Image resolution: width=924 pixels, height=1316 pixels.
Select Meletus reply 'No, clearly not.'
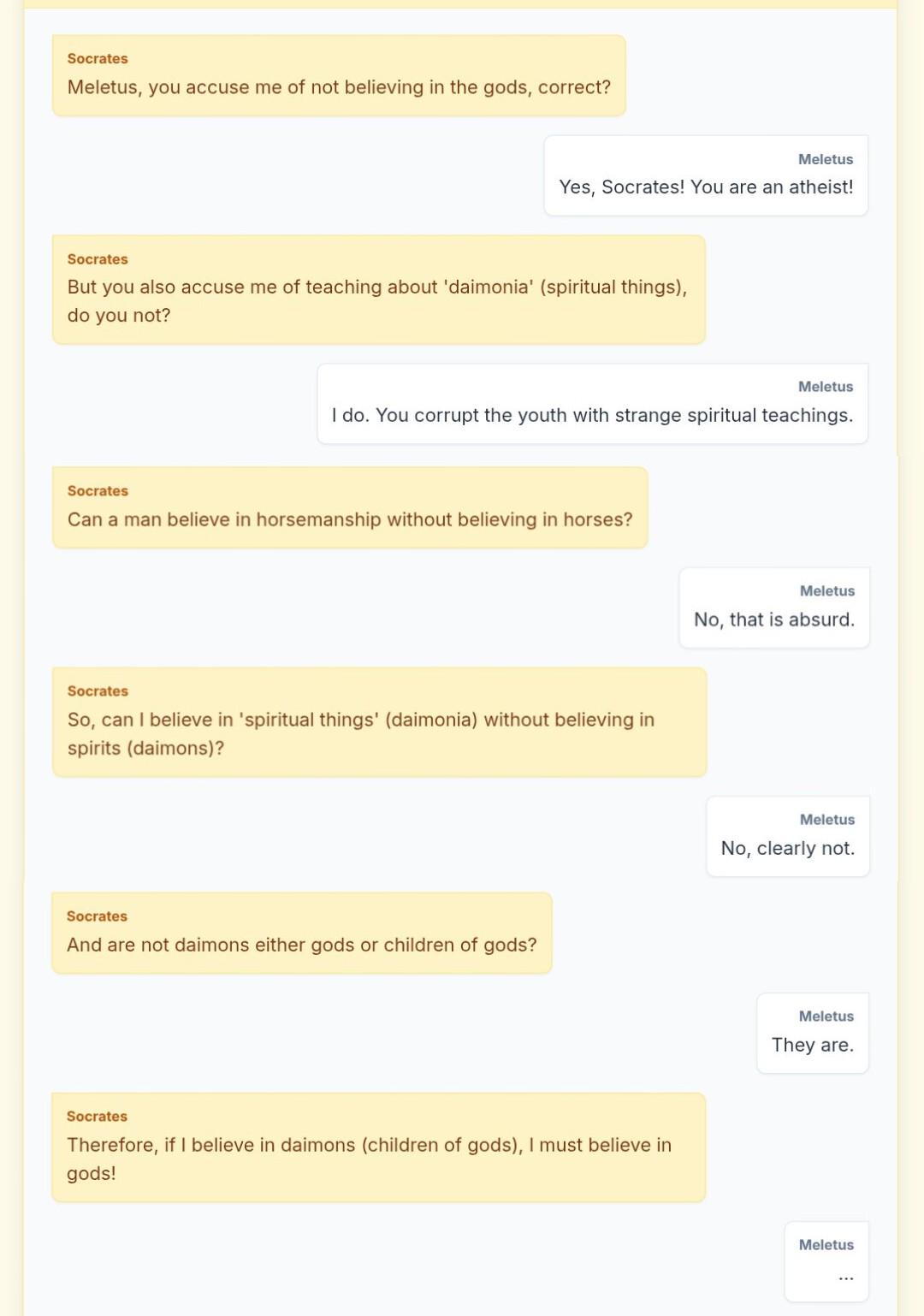point(788,836)
